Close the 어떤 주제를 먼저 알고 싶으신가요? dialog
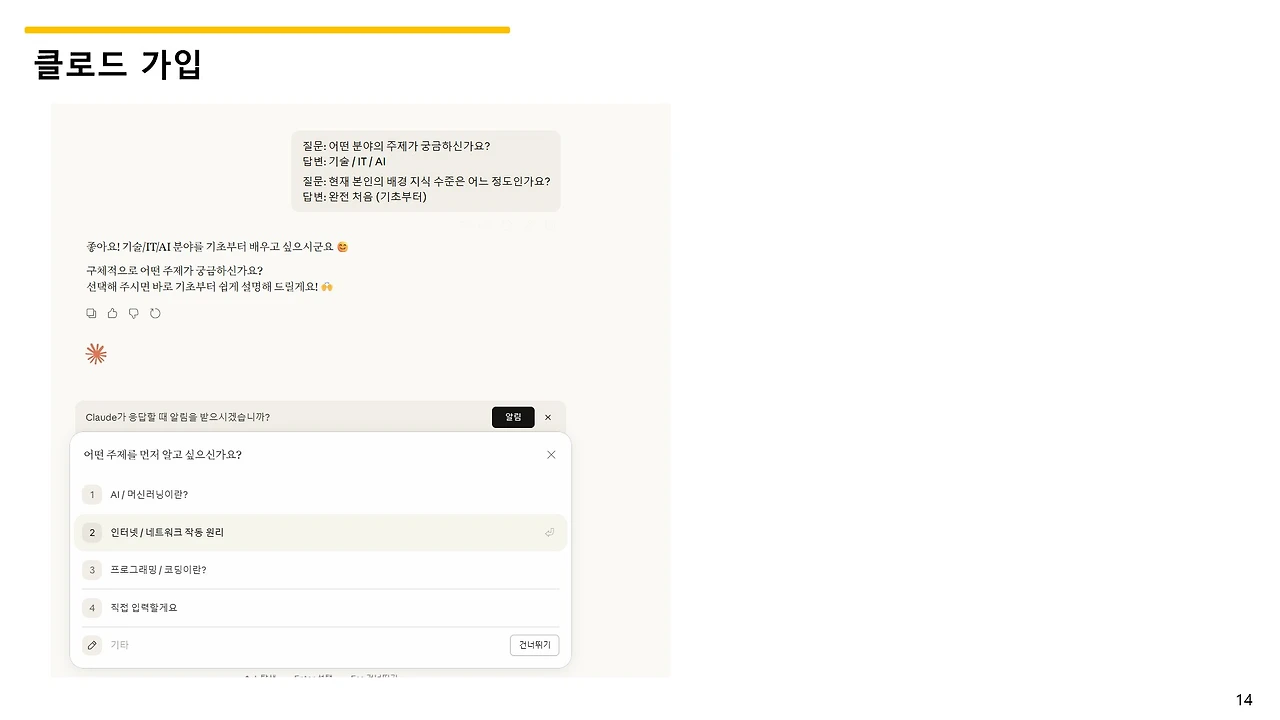The width and height of the screenshot is (1280, 720). (x=551, y=455)
